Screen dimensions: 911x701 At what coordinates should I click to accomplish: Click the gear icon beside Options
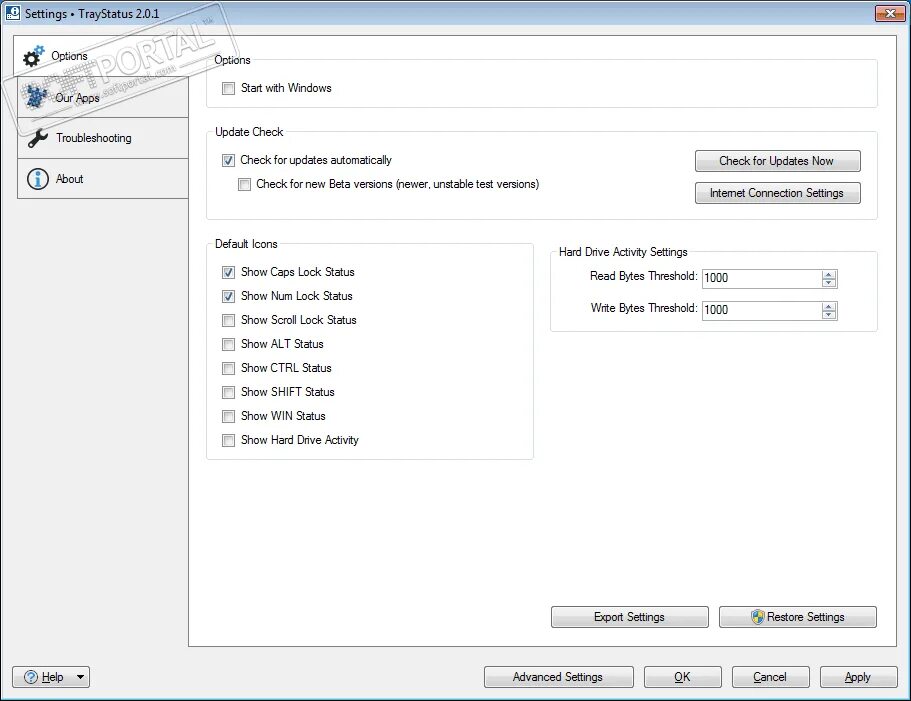click(34, 56)
